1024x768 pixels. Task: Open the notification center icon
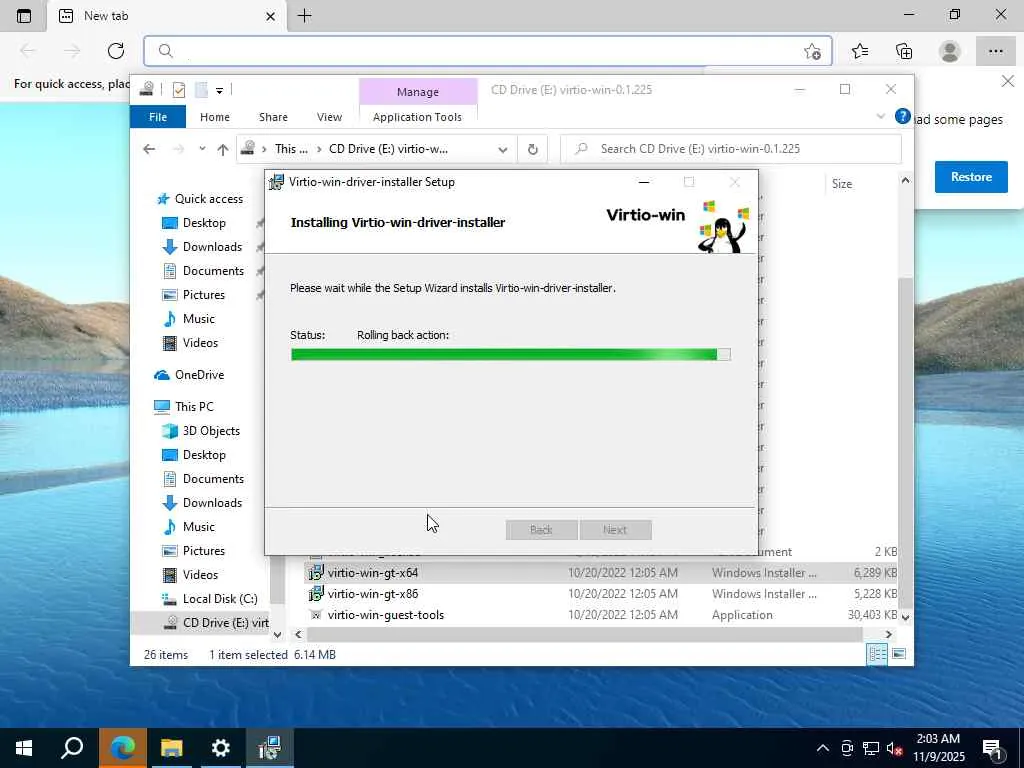click(993, 749)
